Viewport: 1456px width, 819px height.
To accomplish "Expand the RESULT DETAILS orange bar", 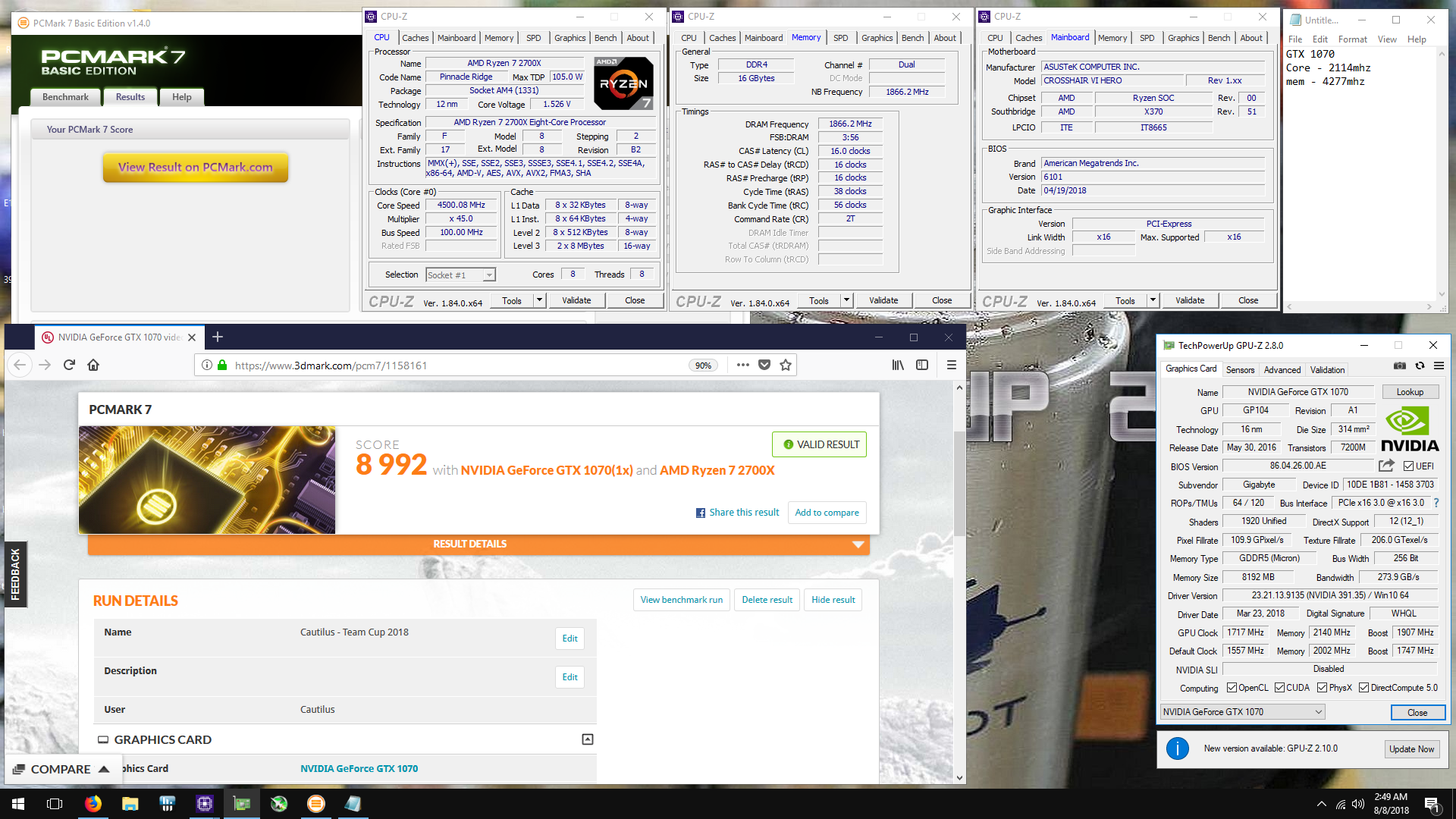I will [x=479, y=544].
